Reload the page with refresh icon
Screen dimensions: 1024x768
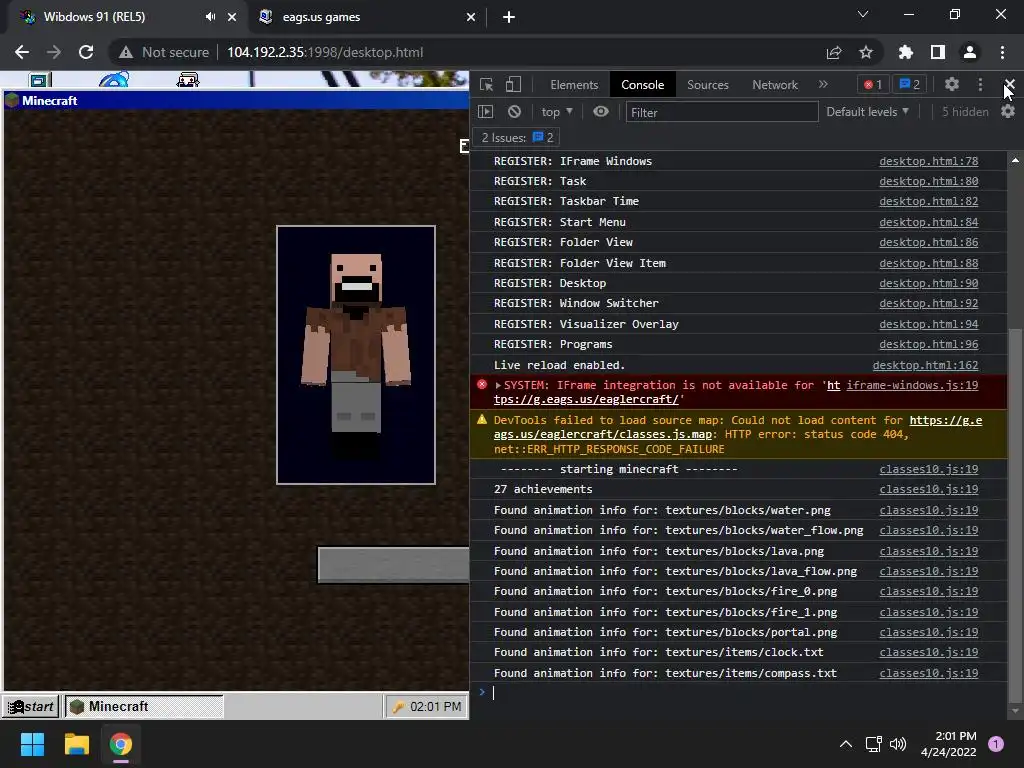point(86,52)
